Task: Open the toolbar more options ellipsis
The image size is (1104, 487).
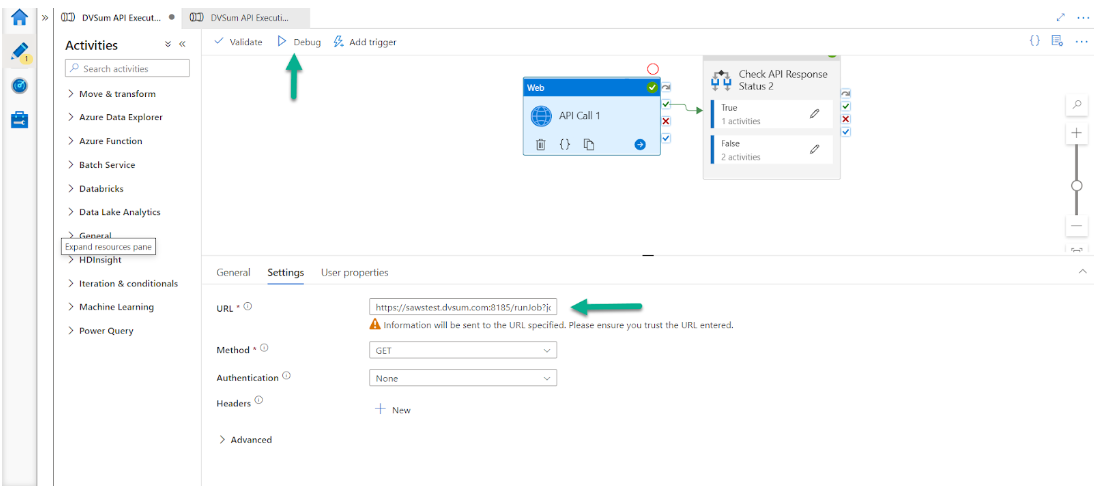Action: click(1082, 42)
